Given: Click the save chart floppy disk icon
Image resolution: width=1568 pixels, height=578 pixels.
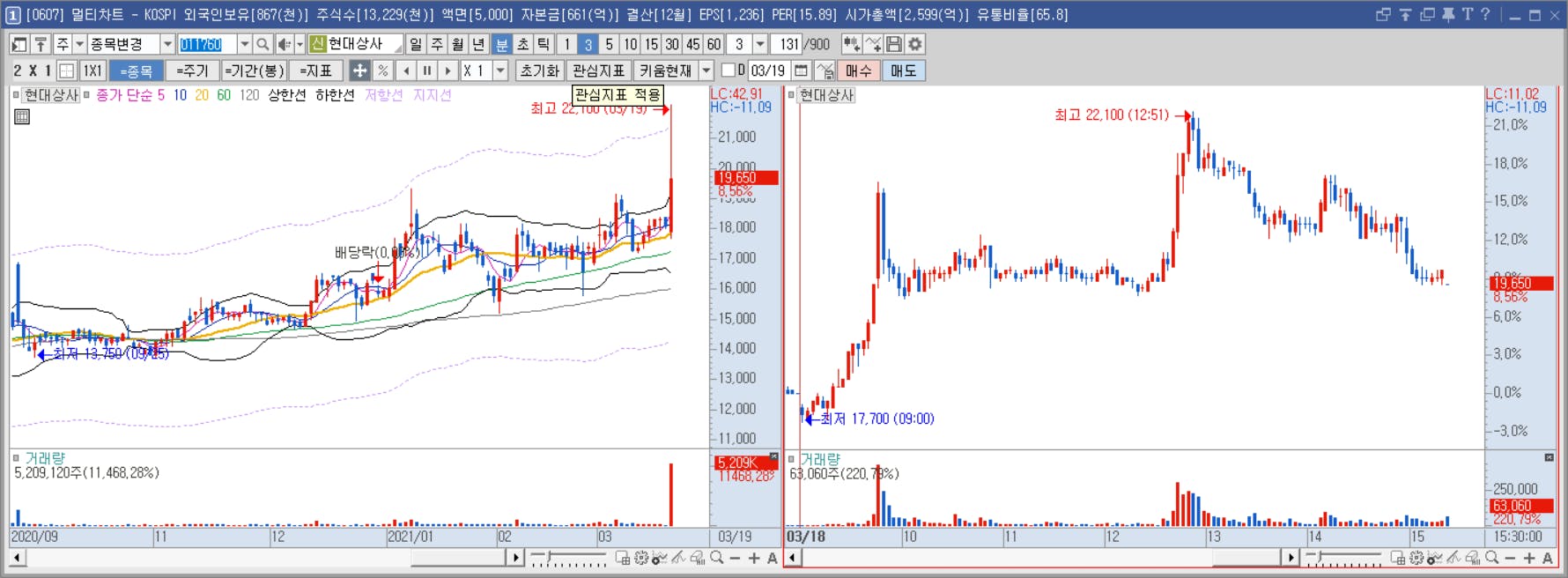Looking at the screenshot, I should point(894,44).
